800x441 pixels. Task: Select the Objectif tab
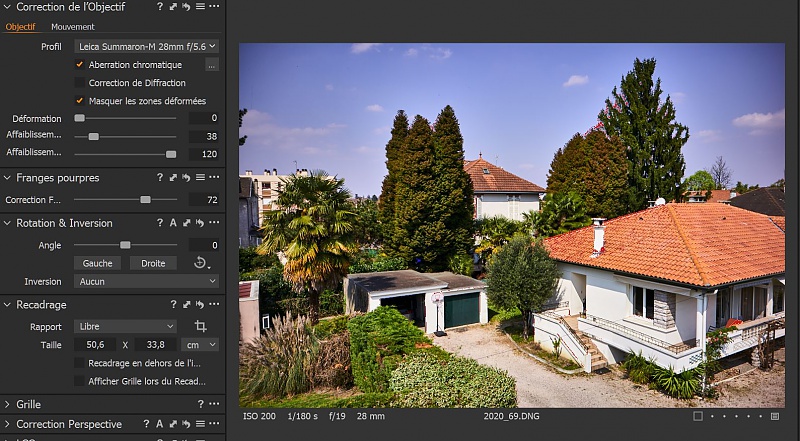21,27
